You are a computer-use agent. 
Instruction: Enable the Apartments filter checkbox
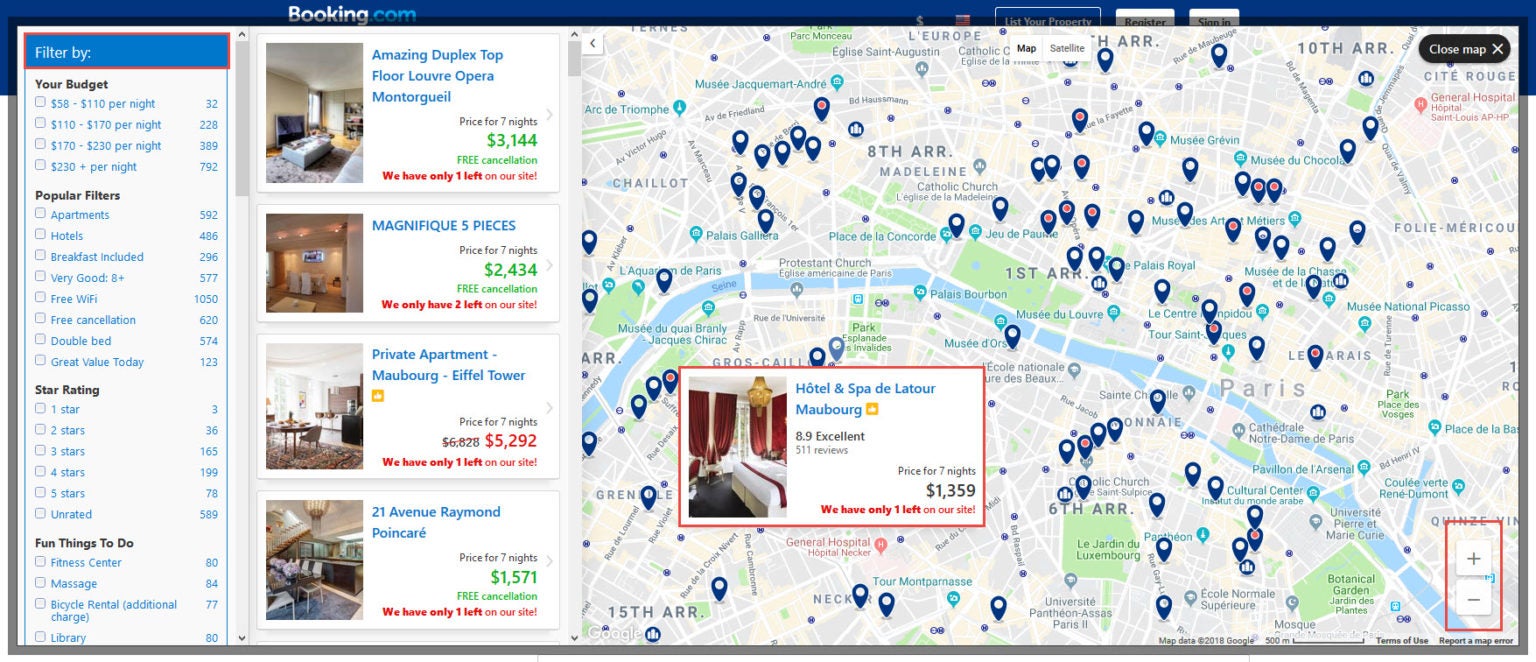40,214
